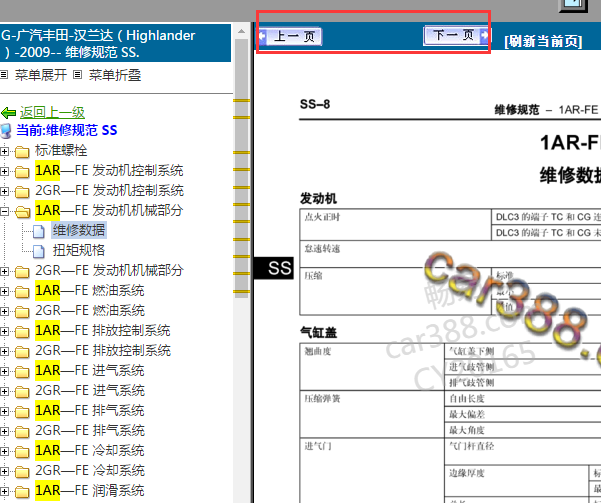Viewport: 601px width, 503px height.
Task: Expand 1AR—FE 发动机控制系统 node
Action: tap(4, 171)
